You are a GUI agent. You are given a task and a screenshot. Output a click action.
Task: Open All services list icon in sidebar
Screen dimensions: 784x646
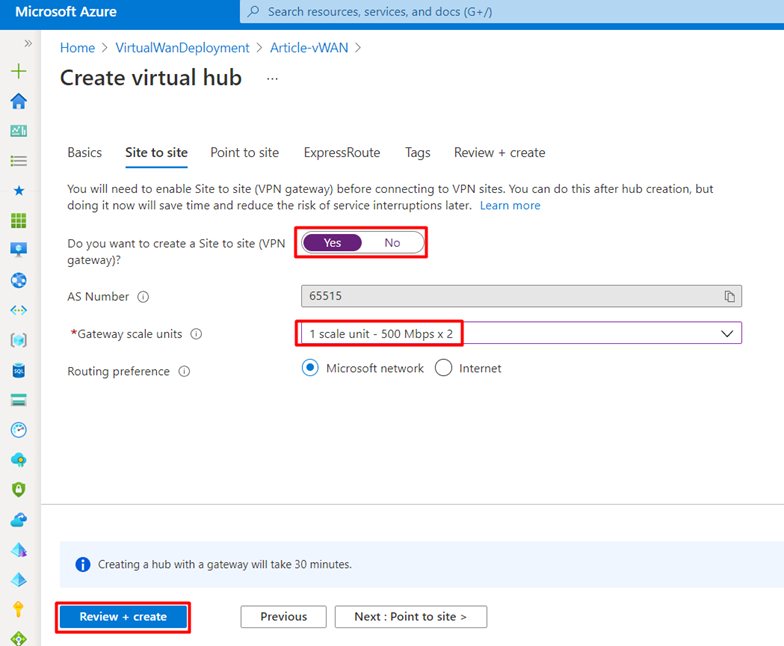(18, 161)
